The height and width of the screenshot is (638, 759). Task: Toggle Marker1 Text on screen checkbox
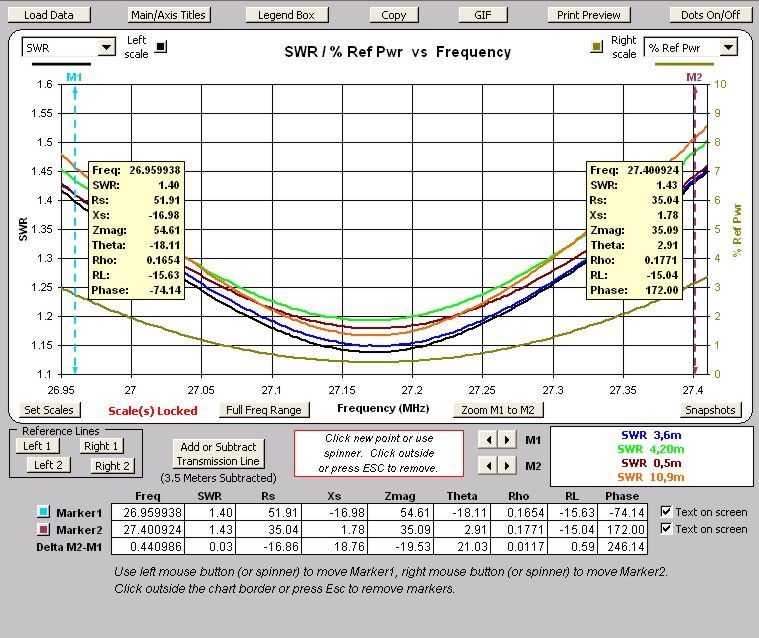click(666, 512)
